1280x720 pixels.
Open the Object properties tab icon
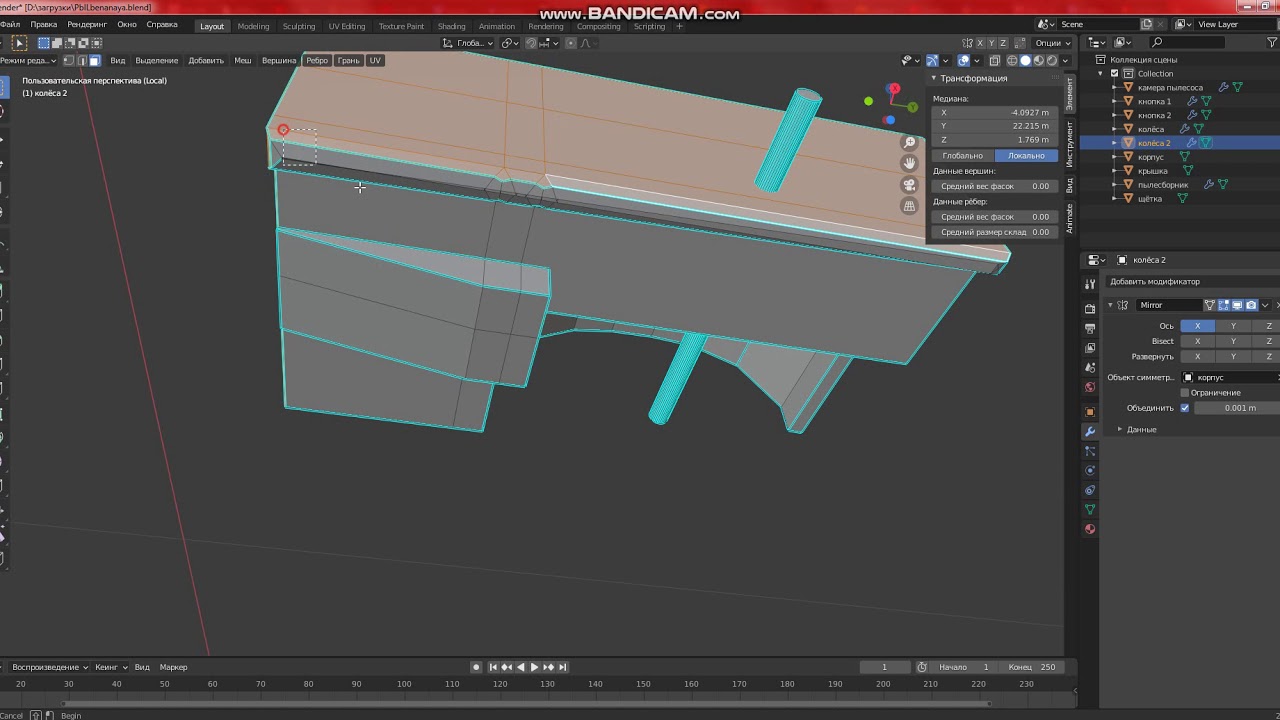(1090, 412)
